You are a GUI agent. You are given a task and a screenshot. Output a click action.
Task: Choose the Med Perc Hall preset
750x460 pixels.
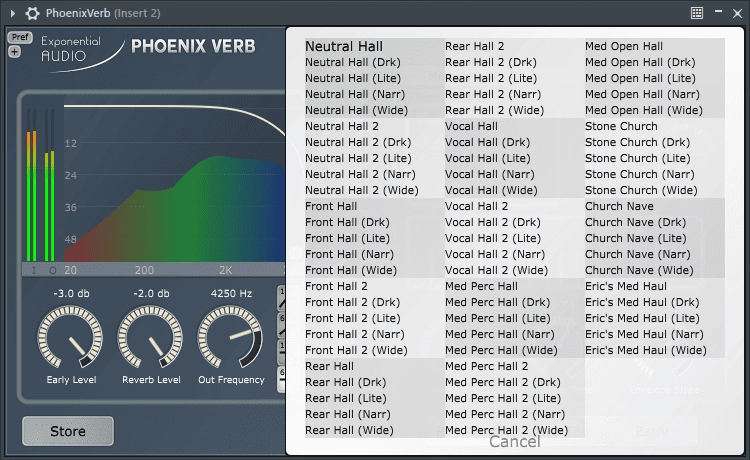point(482,286)
